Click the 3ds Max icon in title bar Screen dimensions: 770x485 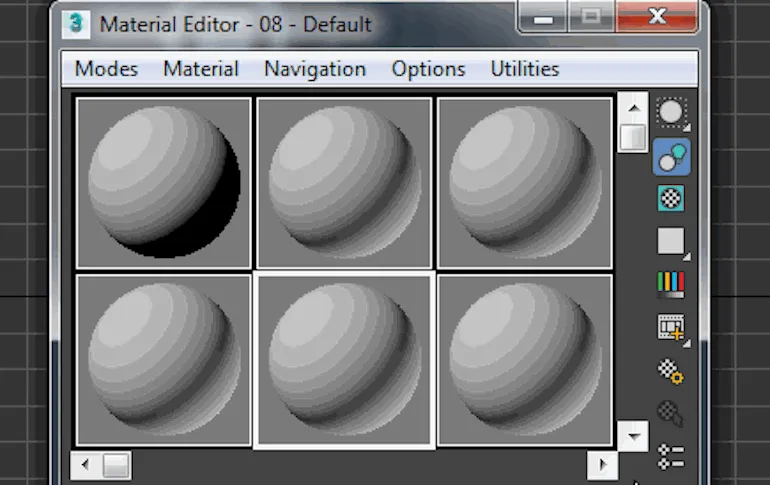point(76,22)
